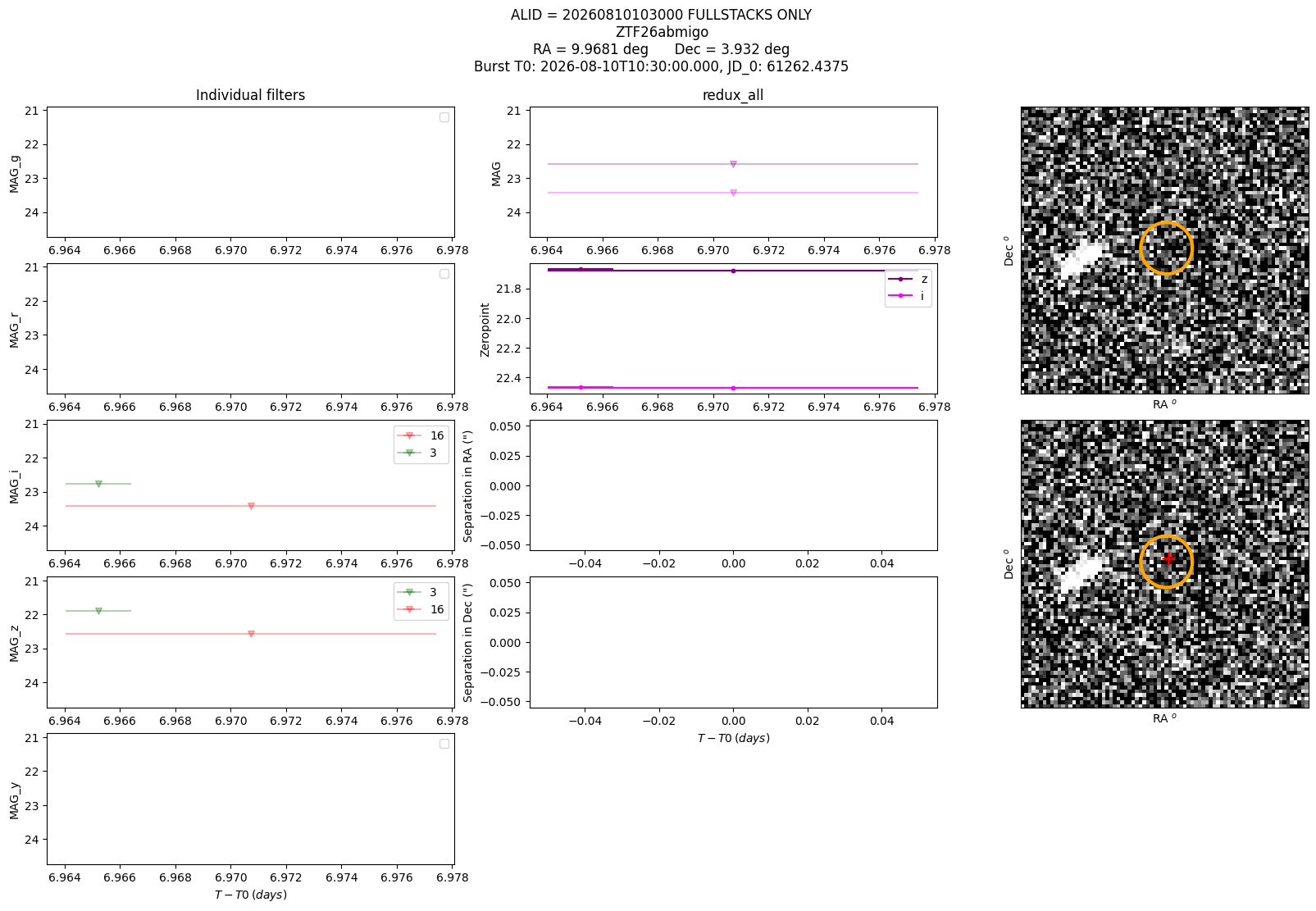This screenshot has width=1316, height=911.
Task: Click the ZTF26abmigo object name
Action: (x=662, y=32)
